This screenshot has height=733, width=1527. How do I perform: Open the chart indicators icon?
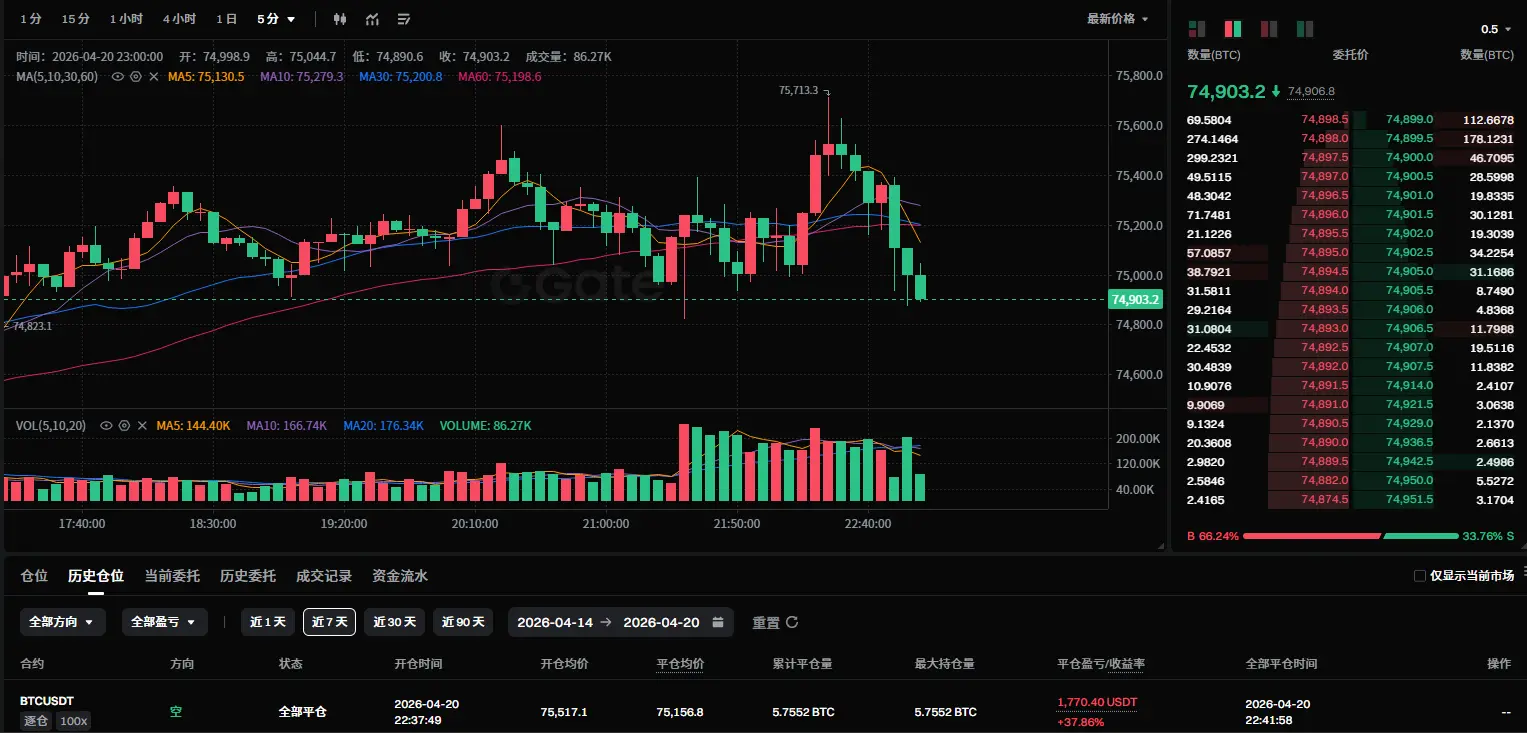tap(372, 19)
